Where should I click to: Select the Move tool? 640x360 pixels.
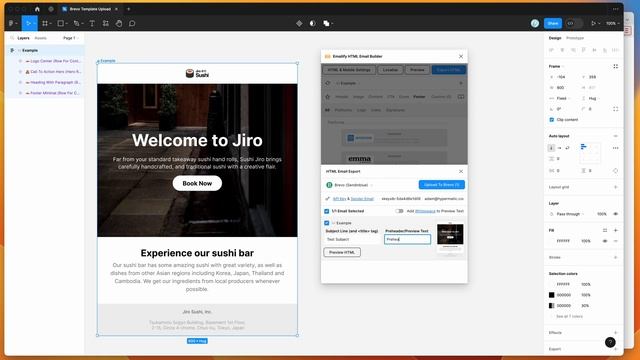28,23
